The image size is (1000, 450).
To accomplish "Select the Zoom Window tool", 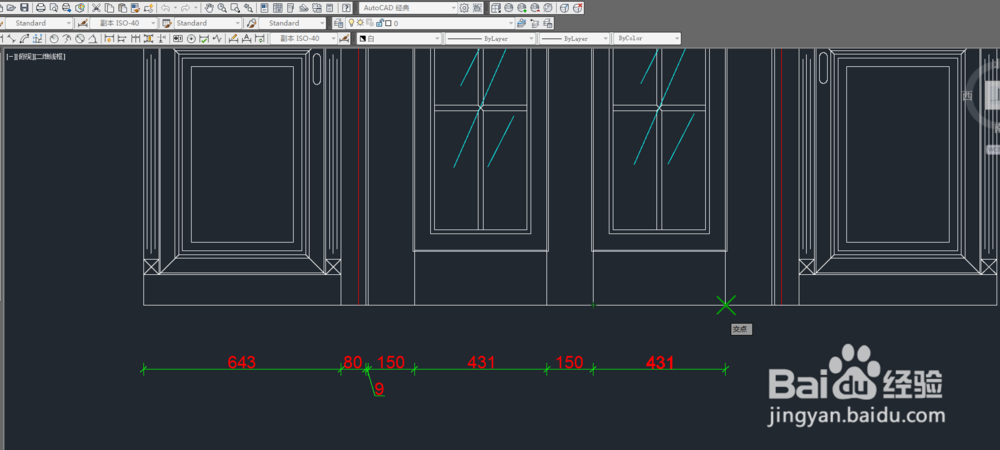I will (x=235, y=8).
